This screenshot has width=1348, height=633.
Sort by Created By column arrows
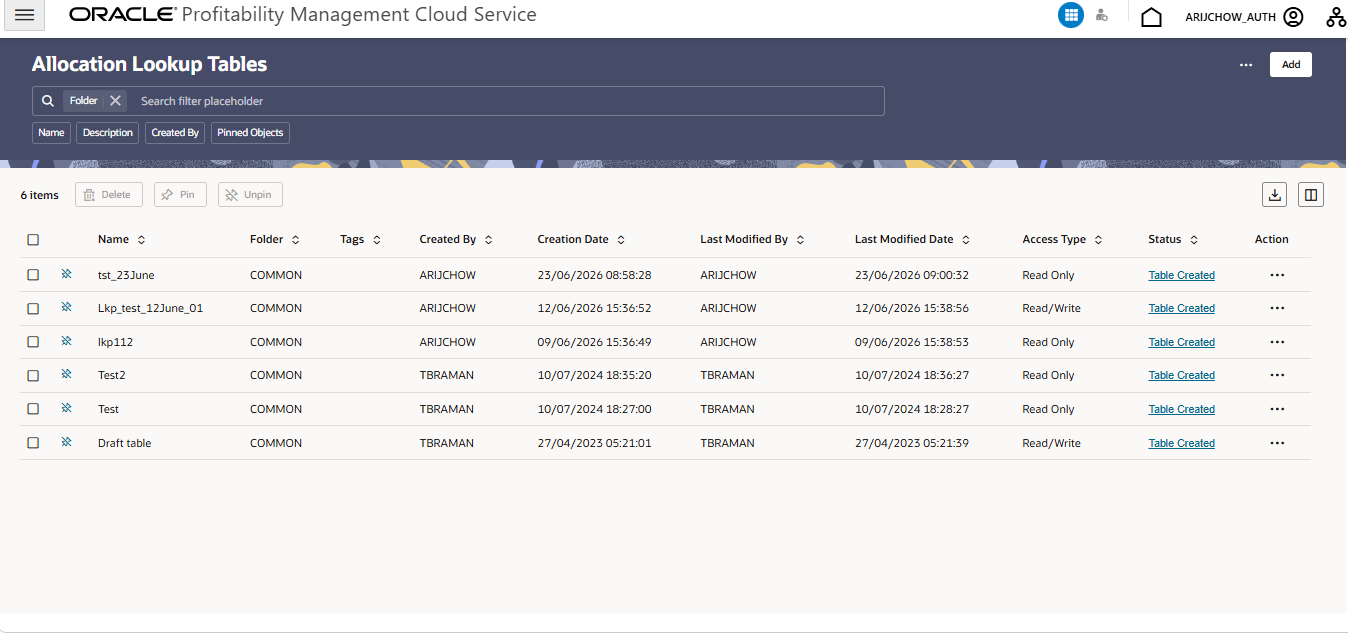pyautogui.click(x=488, y=240)
